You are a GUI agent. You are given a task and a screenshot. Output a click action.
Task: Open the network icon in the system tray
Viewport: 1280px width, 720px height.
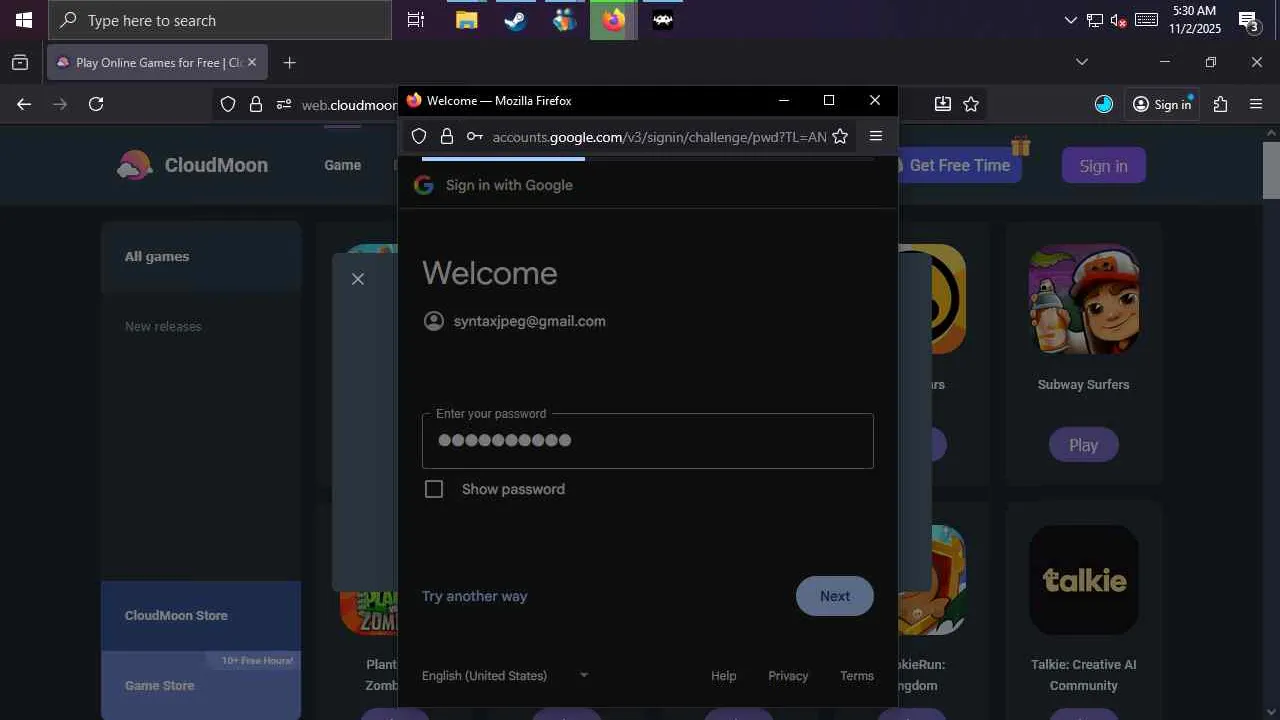pos(1095,20)
